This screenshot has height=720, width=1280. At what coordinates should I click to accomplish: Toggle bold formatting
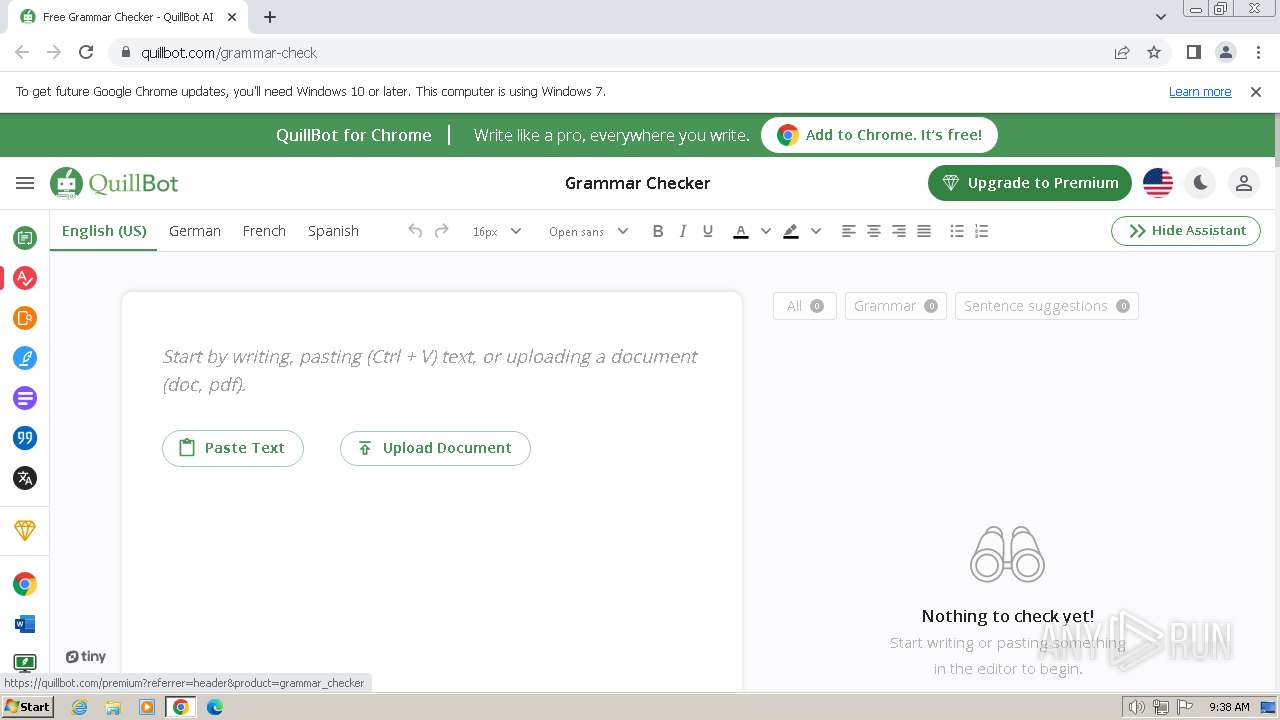point(658,231)
